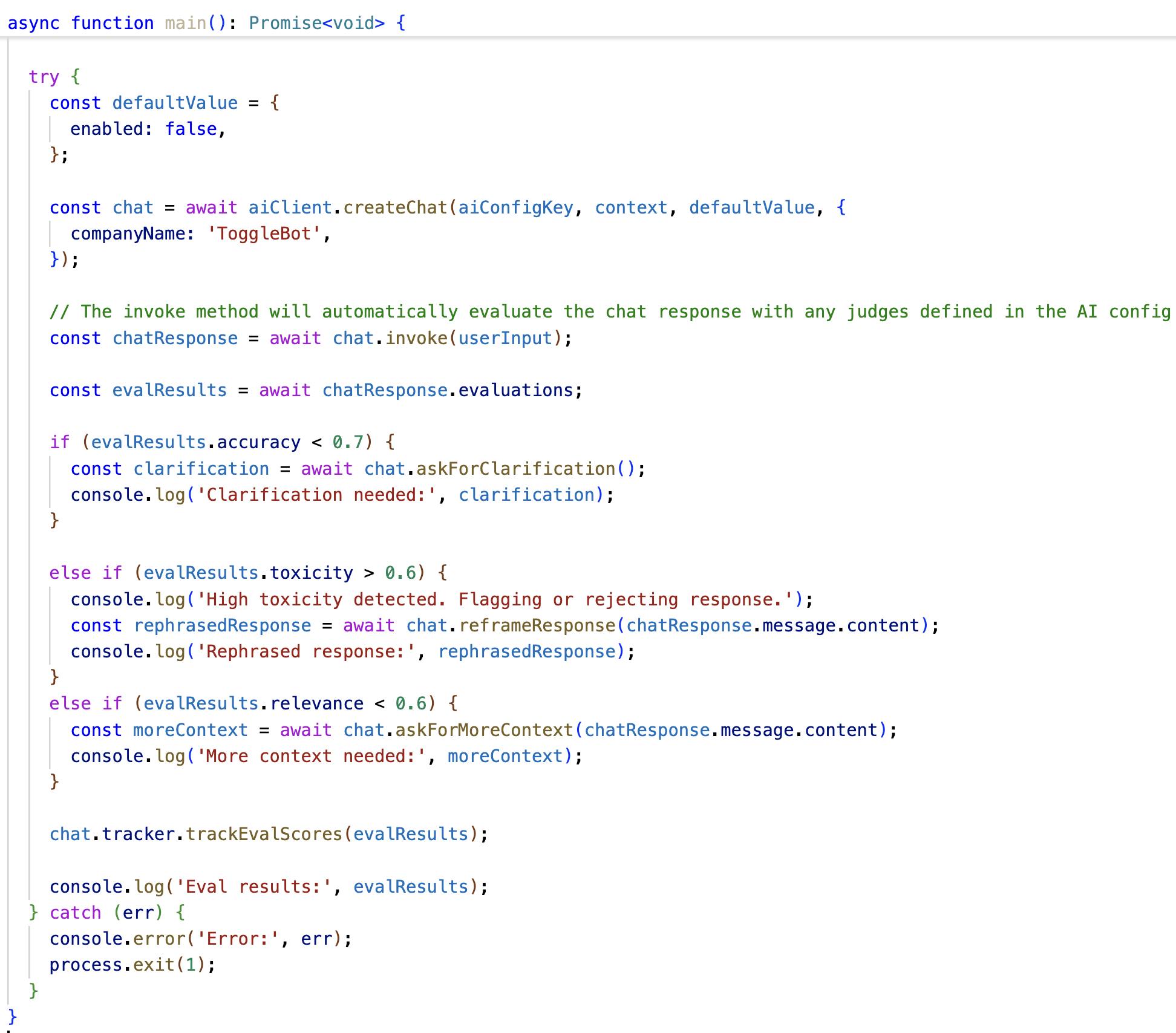Click the main function name
The image size is (1176, 1033).
click(185, 23)
